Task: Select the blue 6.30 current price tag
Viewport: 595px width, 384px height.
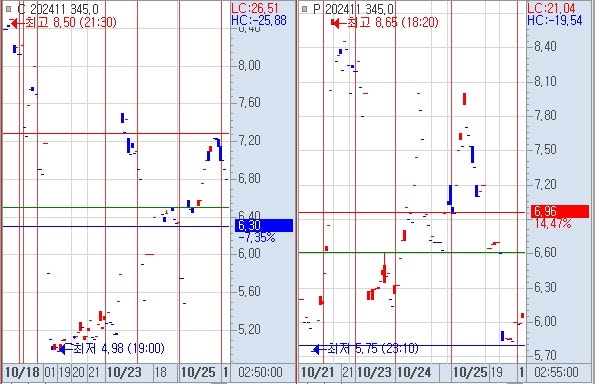Action: (x=264, y=225)
